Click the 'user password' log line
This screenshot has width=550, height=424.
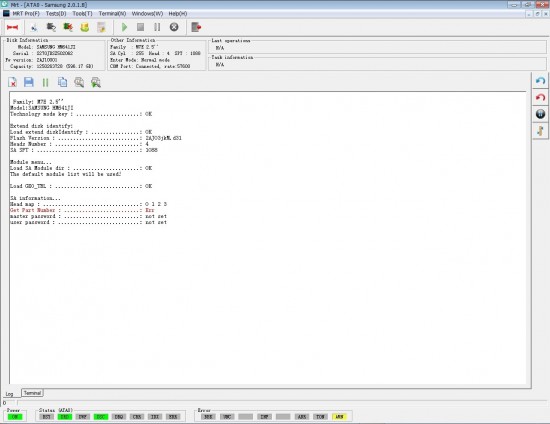click(88, 222)
